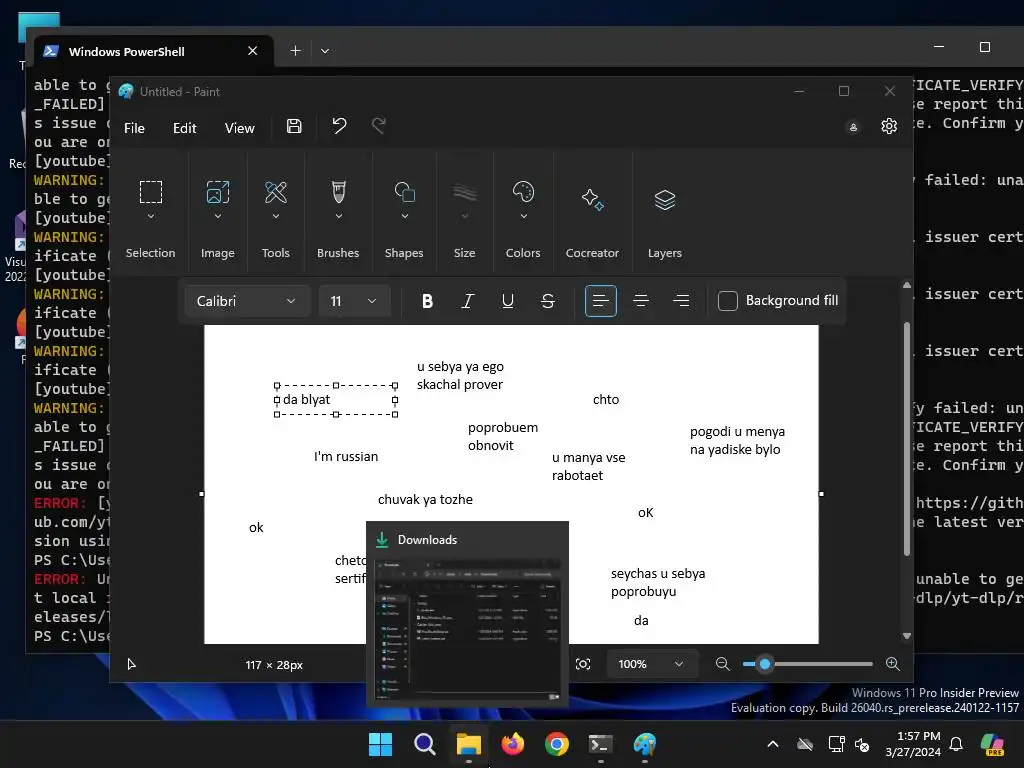This screenshot has width=1024, height=768.
Task: Toggle Bold text formatting
Action: (x=427, y=300)
